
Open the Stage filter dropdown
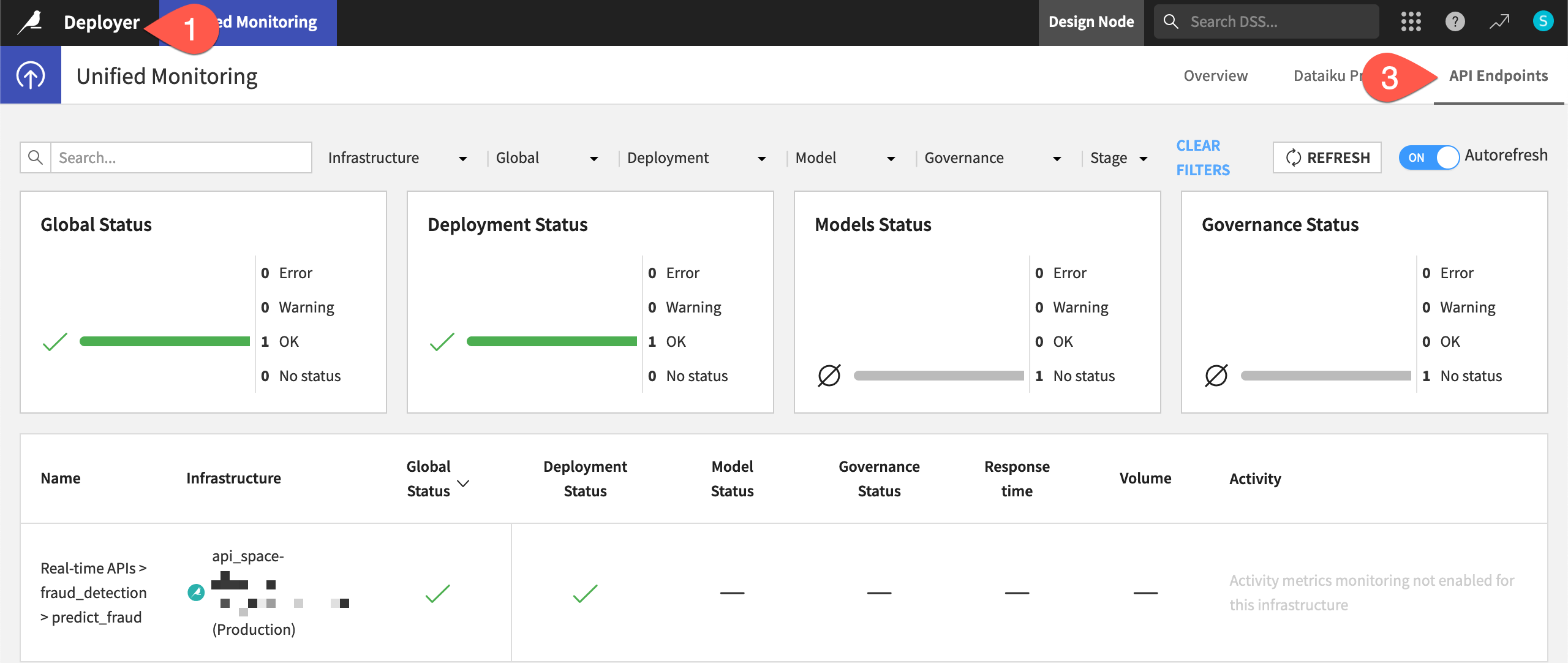(1119, 158)
